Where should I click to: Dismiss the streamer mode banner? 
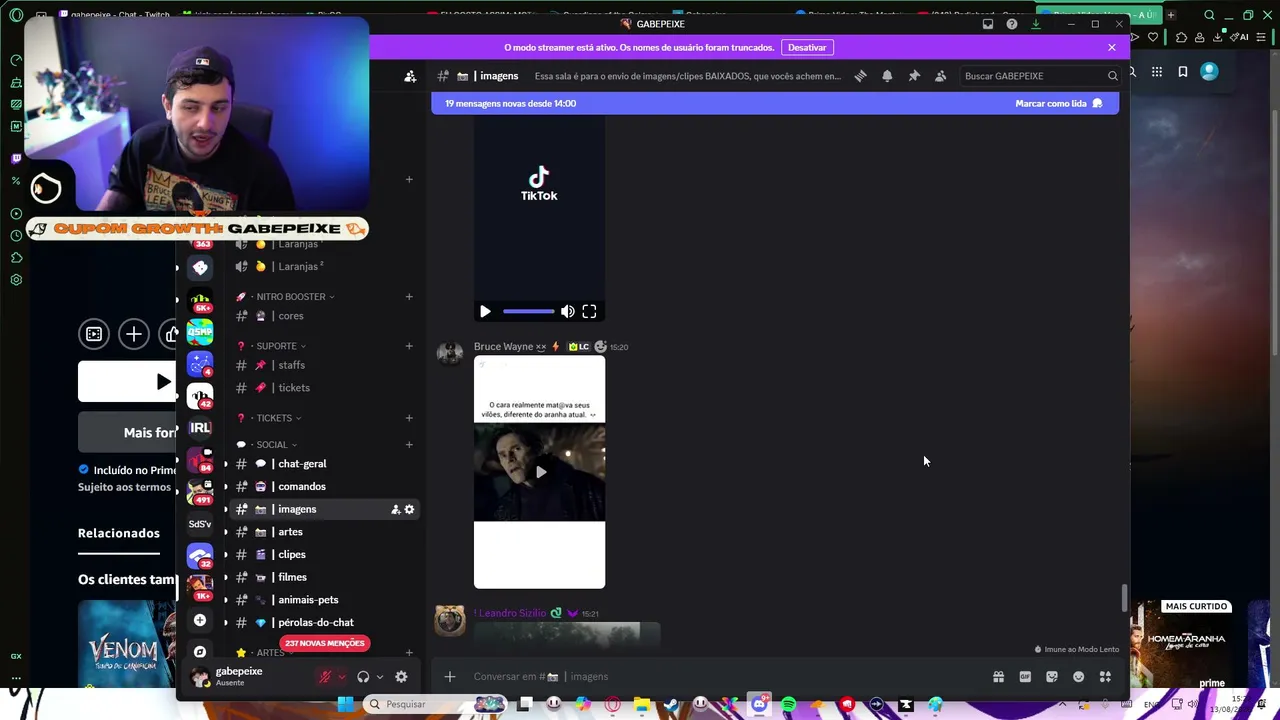[1111, 48]
